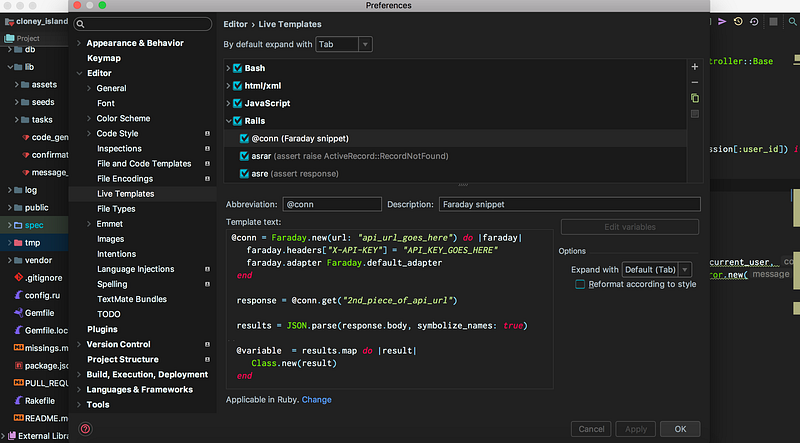The width and height of the screenshot is (800, 443).
Task: Enable Reformat according to style
Action: click(x=580, y=285)
